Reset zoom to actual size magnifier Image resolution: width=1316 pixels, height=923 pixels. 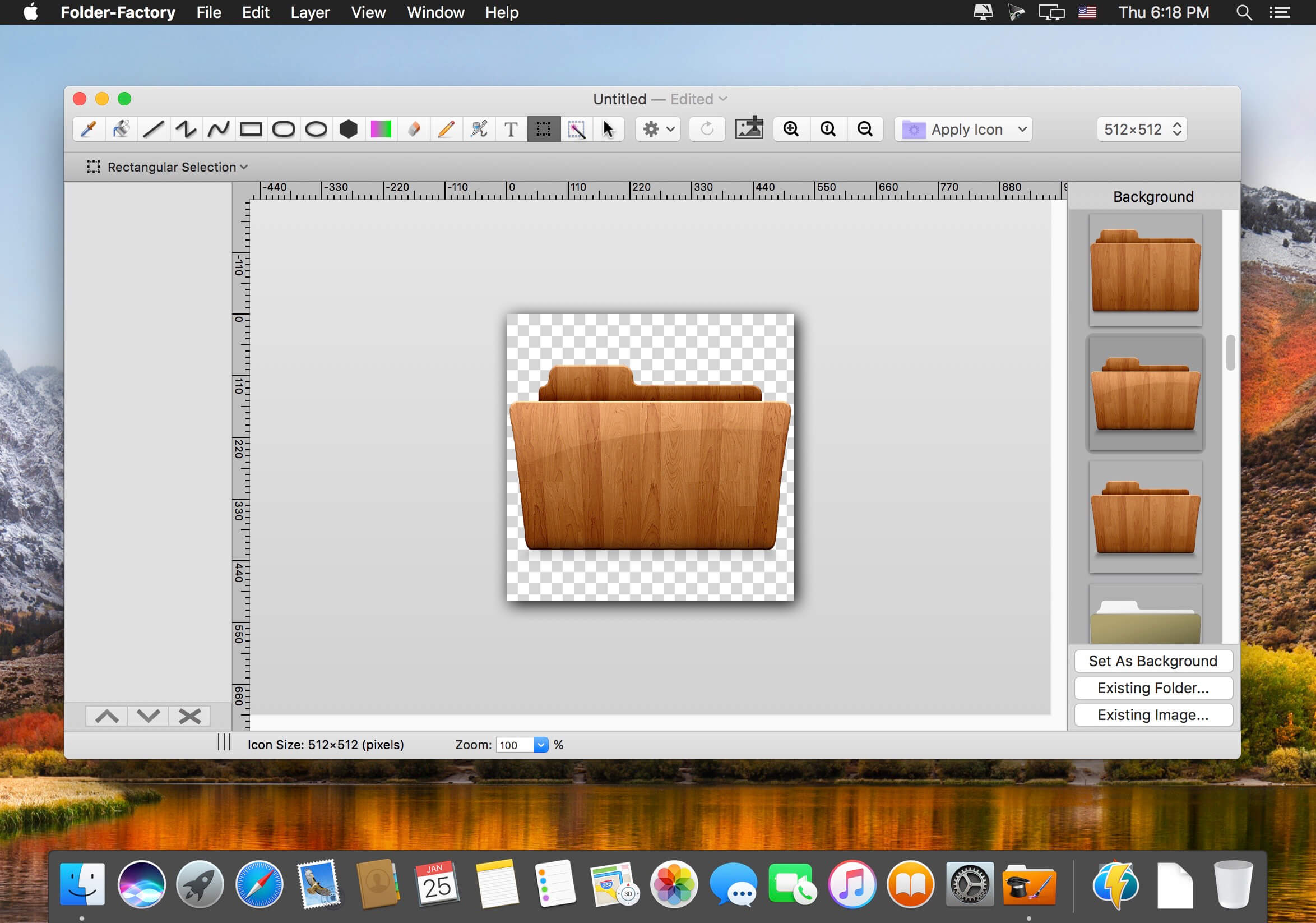tap(828, 129)
